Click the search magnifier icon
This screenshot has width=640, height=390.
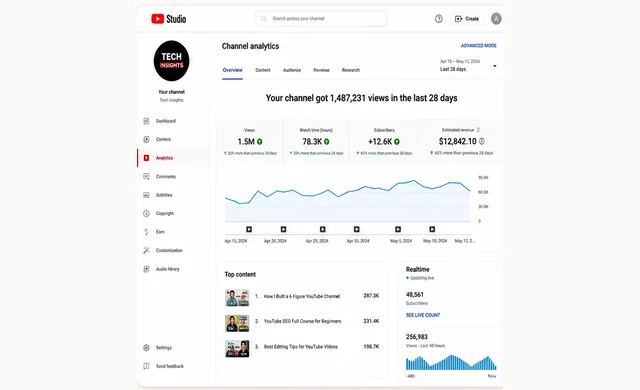264,19
